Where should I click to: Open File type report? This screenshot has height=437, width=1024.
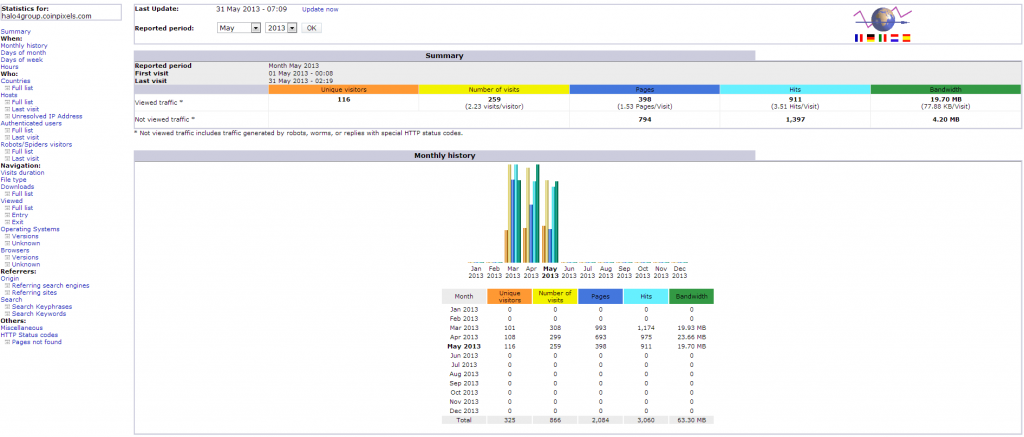[x=14, y=180]
